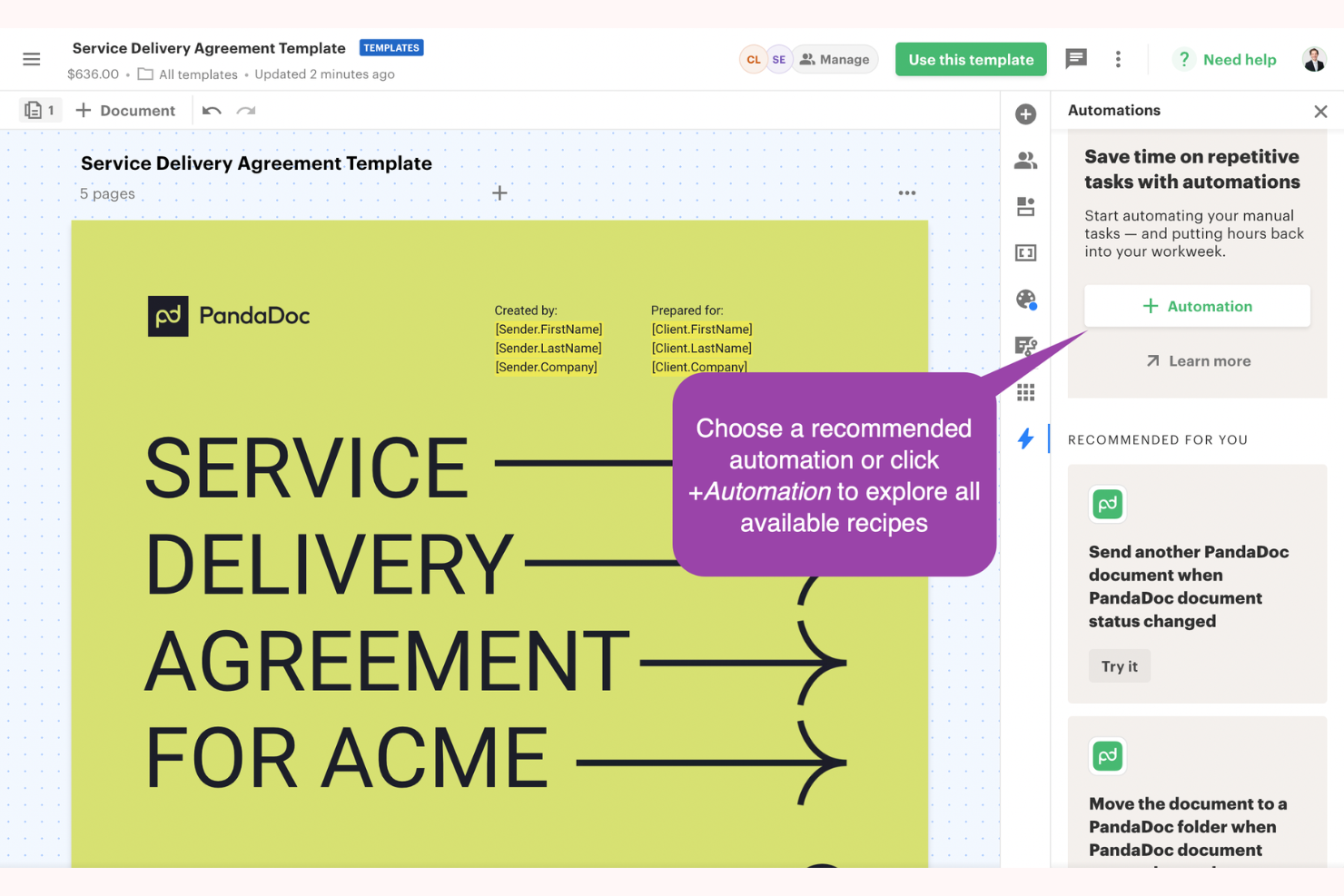Select the [Sender.FirstName] variable
The height and width of the screenshot is (896, 1344).
point(548,330)
